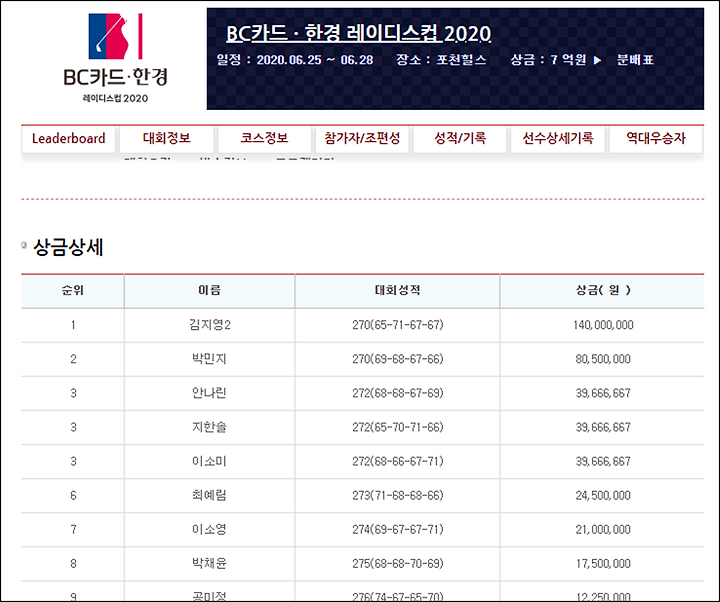Click the rank 1 cell
Screen dimensions: 720x602
click(73, 325)
